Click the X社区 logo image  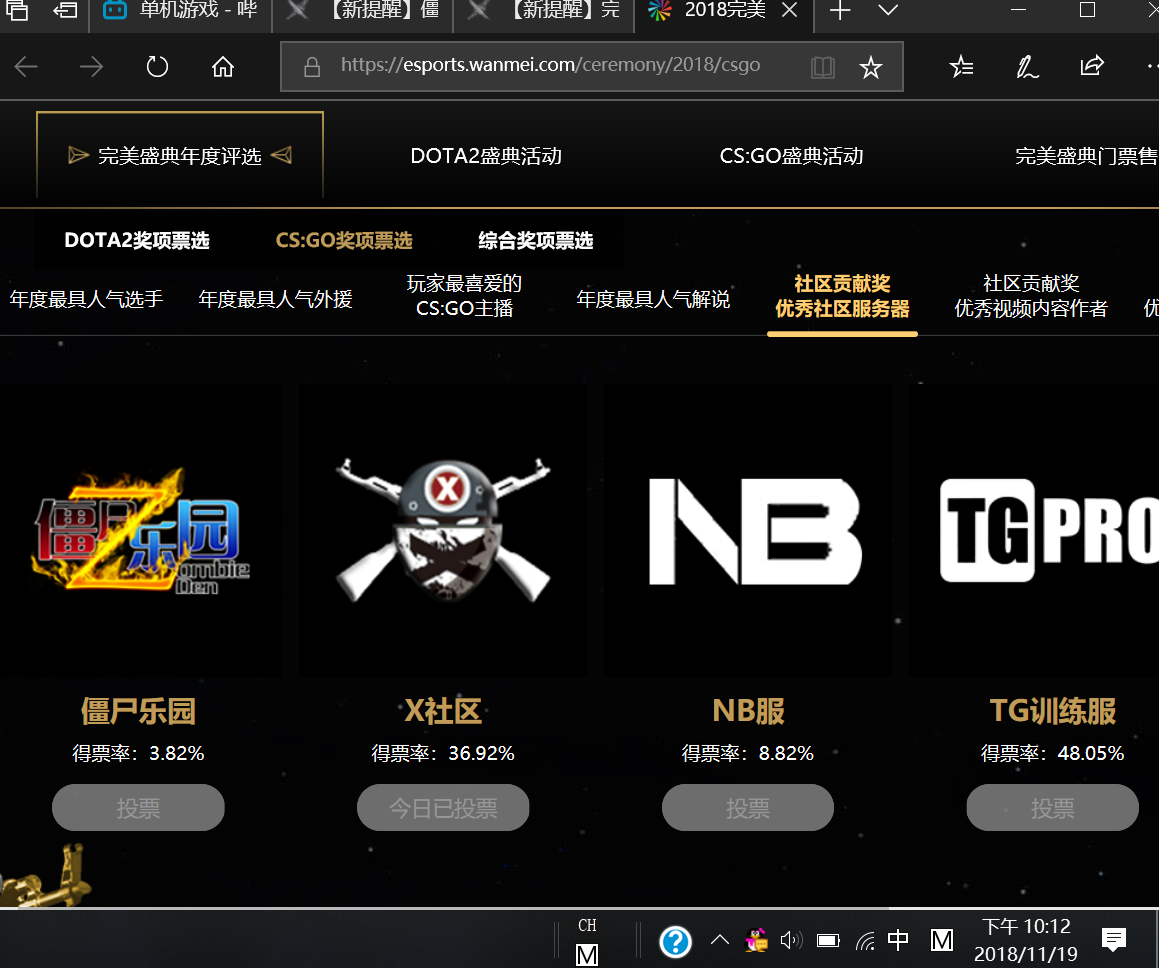tap(443, 529)
